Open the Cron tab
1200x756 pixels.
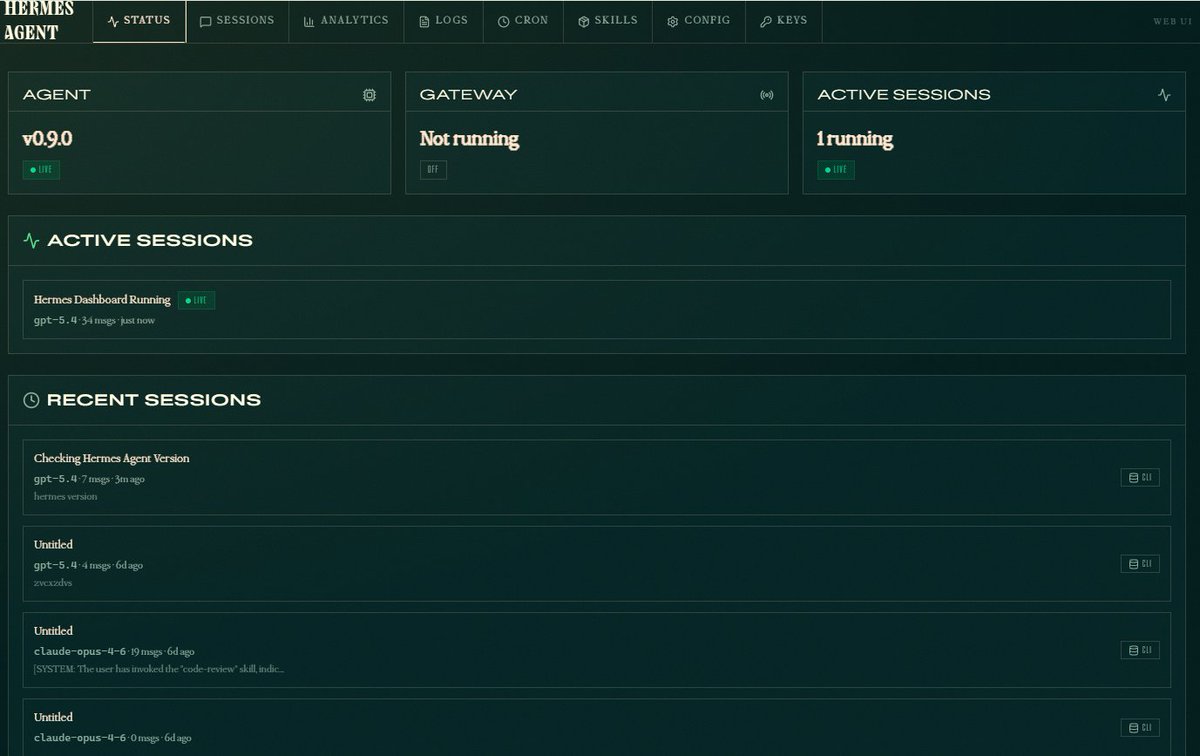click(523, 21)
